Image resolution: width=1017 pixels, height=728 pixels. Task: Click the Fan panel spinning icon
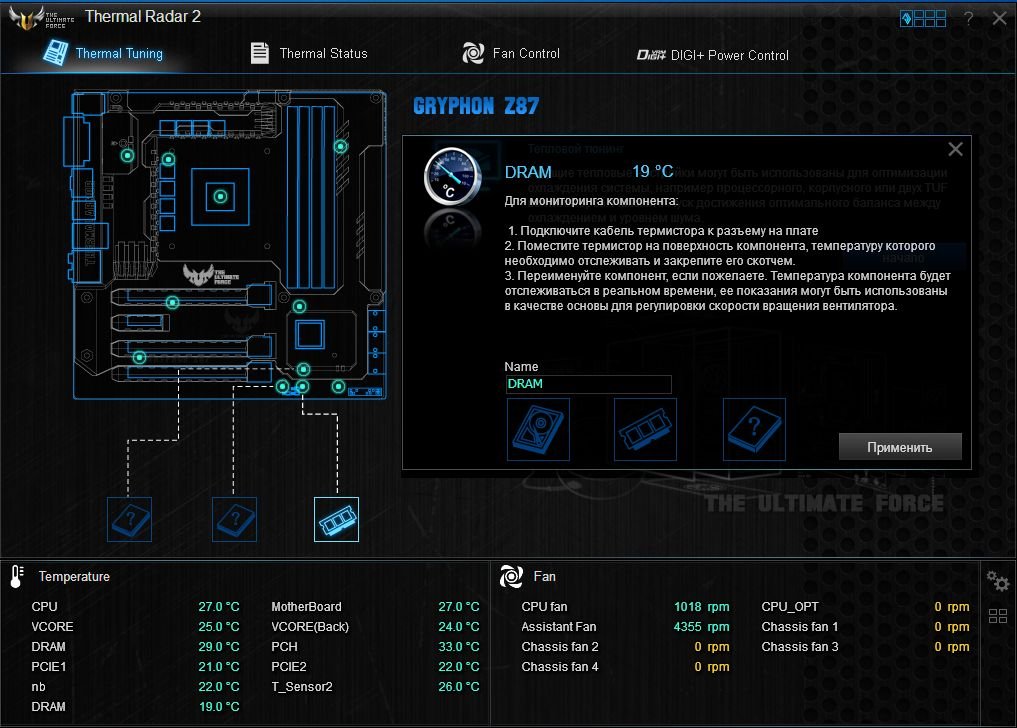[x=511, y=576]
